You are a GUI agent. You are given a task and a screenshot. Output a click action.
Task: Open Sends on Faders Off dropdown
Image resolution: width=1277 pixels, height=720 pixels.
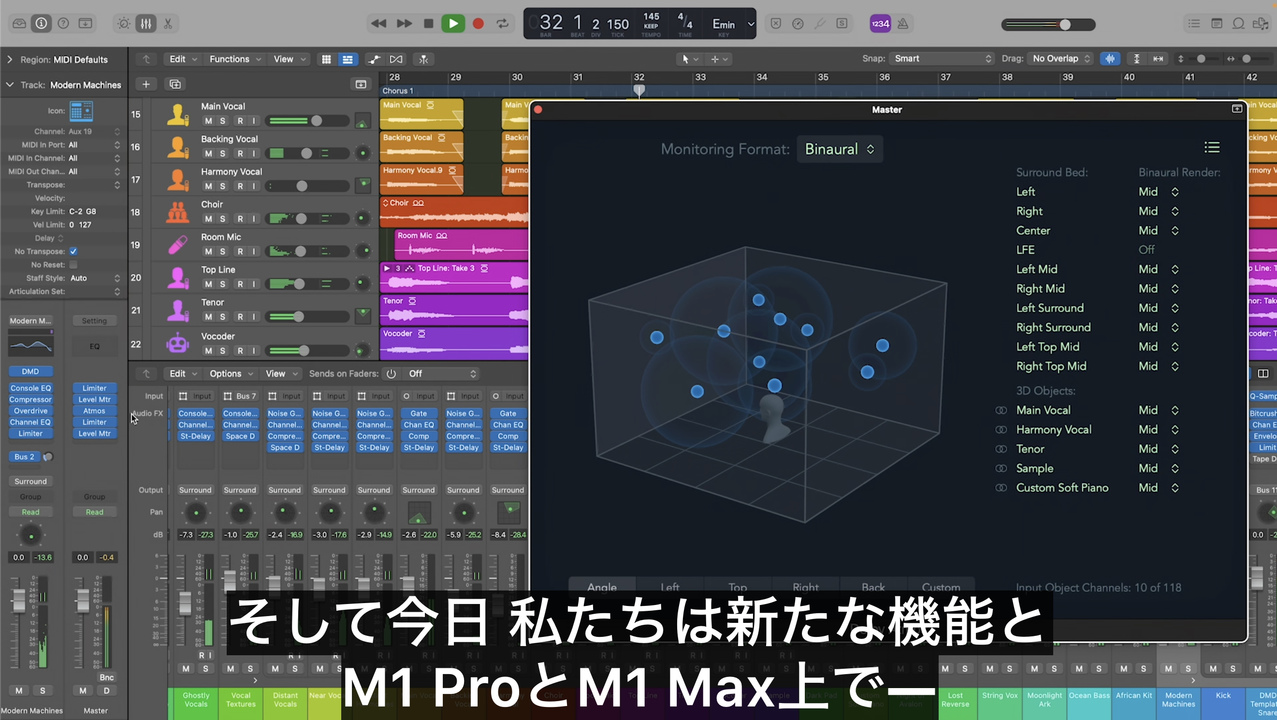[441, 374]
